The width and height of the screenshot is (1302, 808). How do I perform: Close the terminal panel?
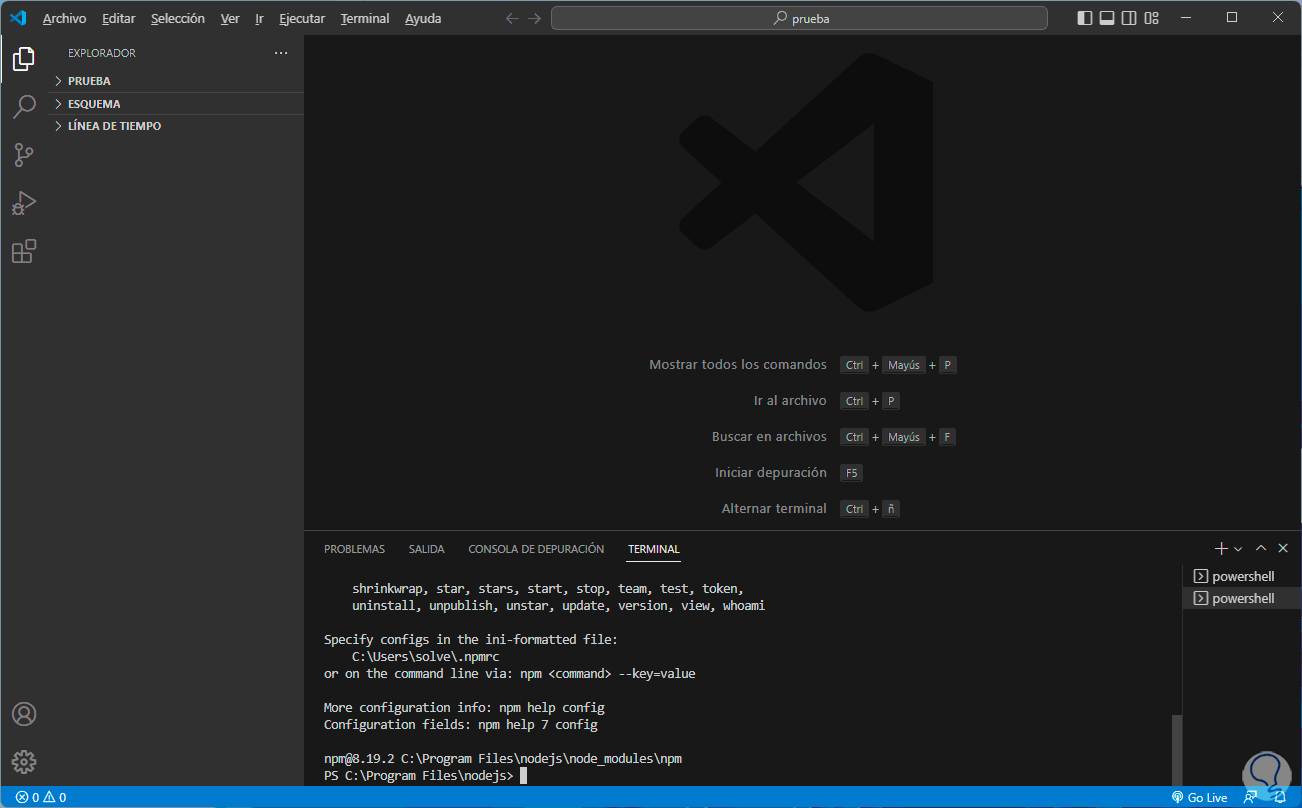(1283, 548)
